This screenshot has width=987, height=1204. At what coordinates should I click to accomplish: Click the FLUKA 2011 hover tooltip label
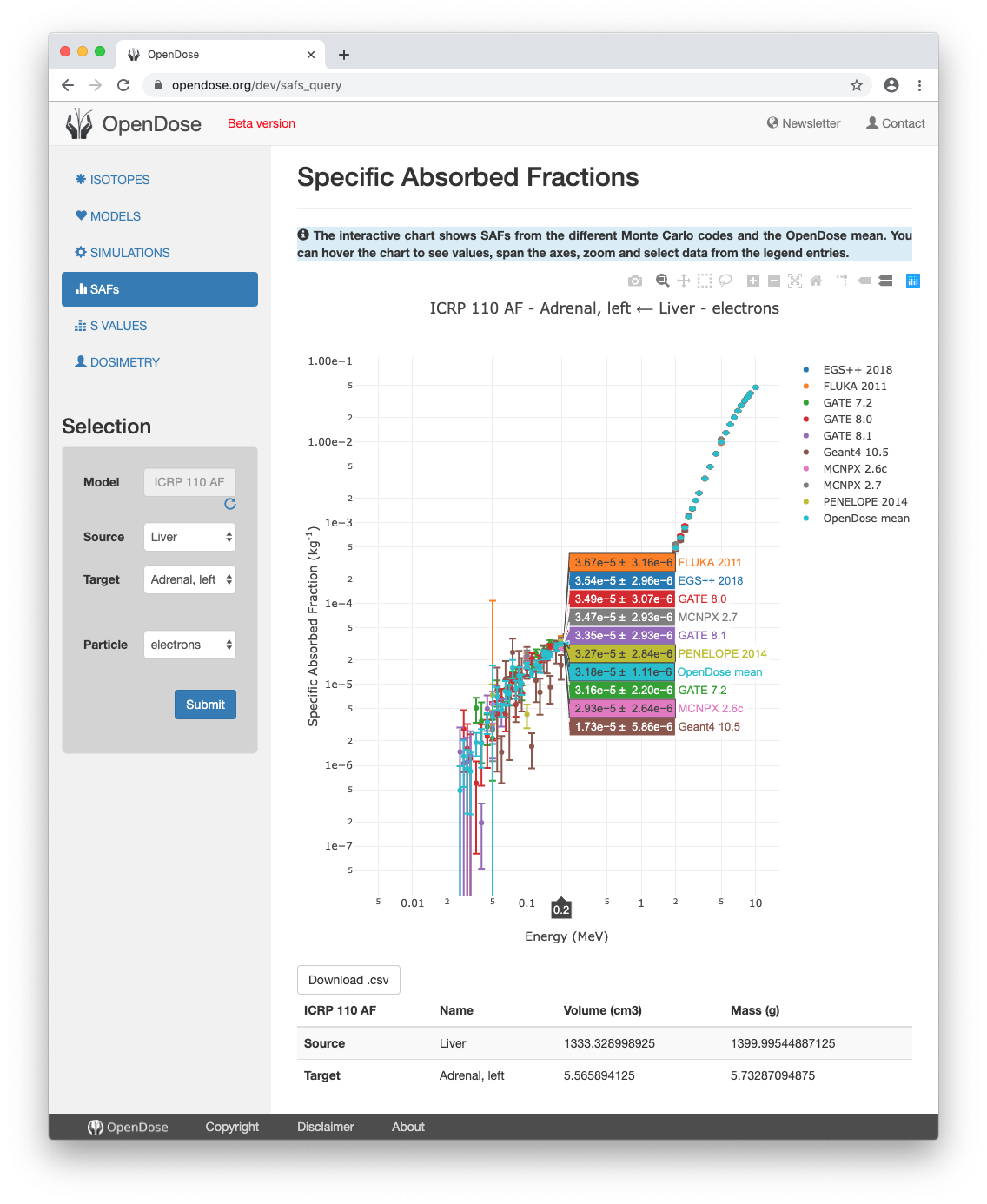(710, 563)
